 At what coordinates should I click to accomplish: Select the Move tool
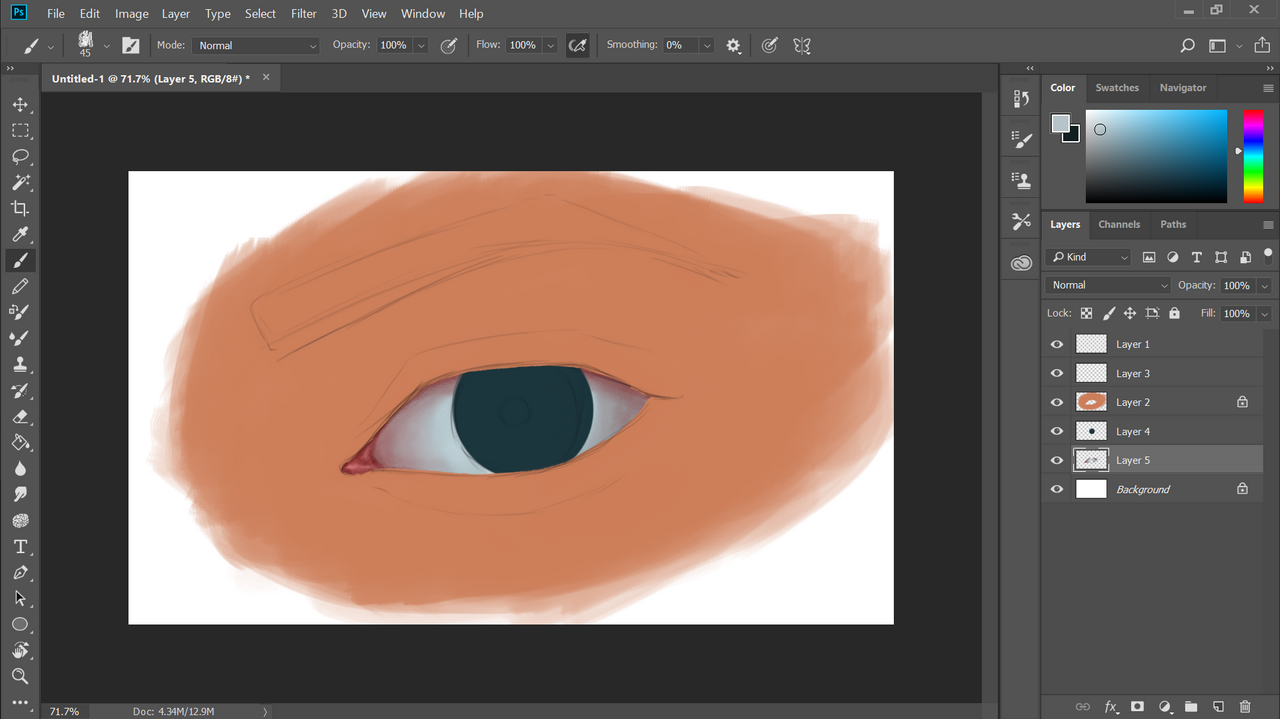20,105
